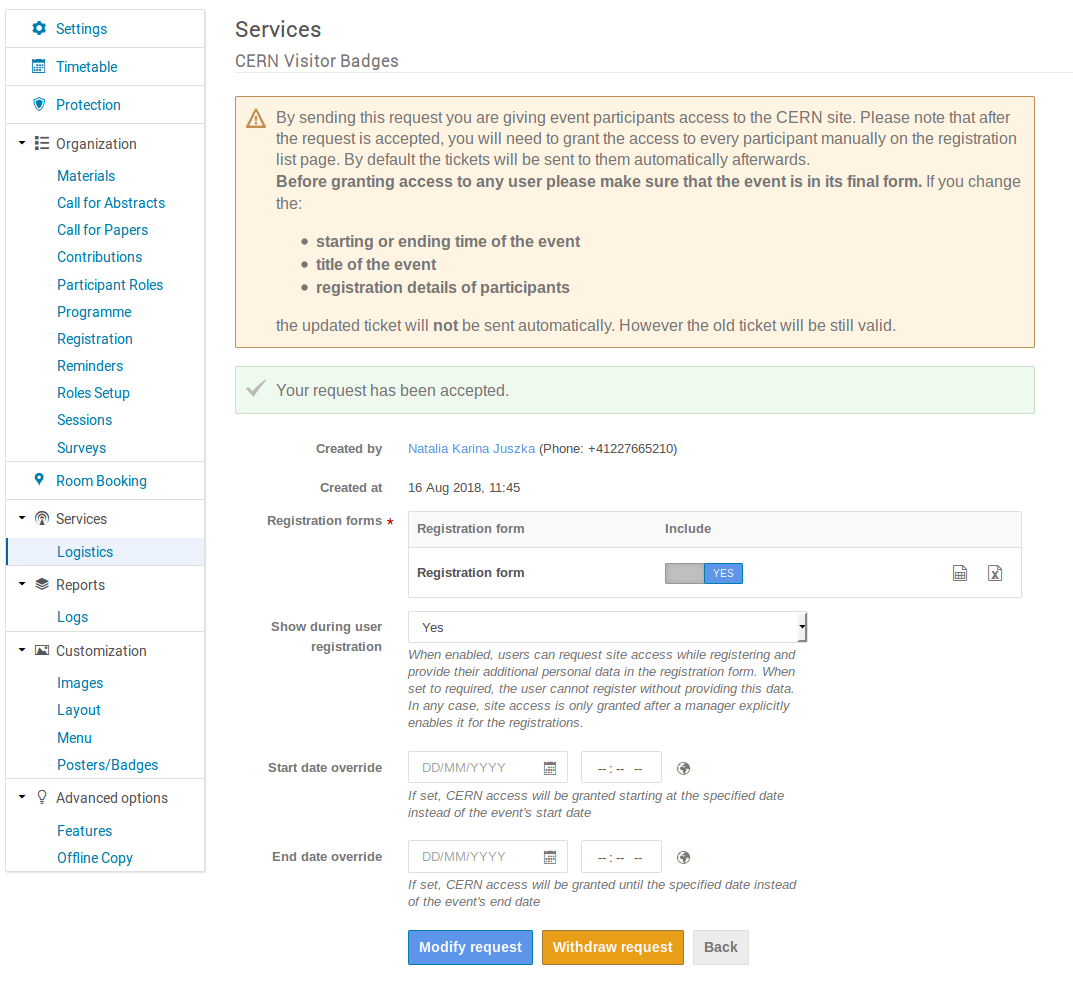The width and height of the screenshot is (1073, 992).
Task: Open Natalia Karina Juszka's profile link
Action: click(x=471, y=448)
